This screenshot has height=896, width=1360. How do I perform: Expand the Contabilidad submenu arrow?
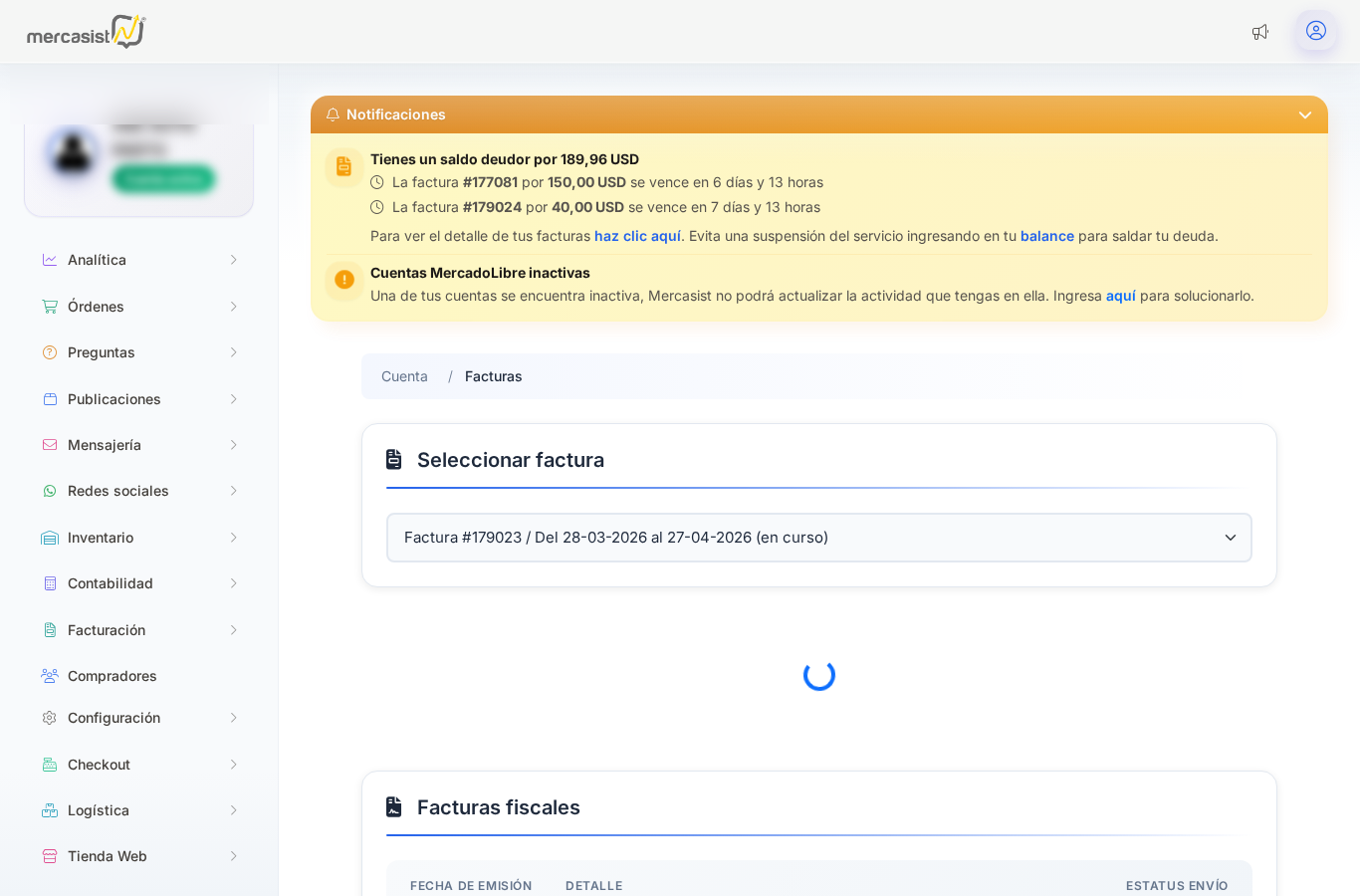[234, 583]
